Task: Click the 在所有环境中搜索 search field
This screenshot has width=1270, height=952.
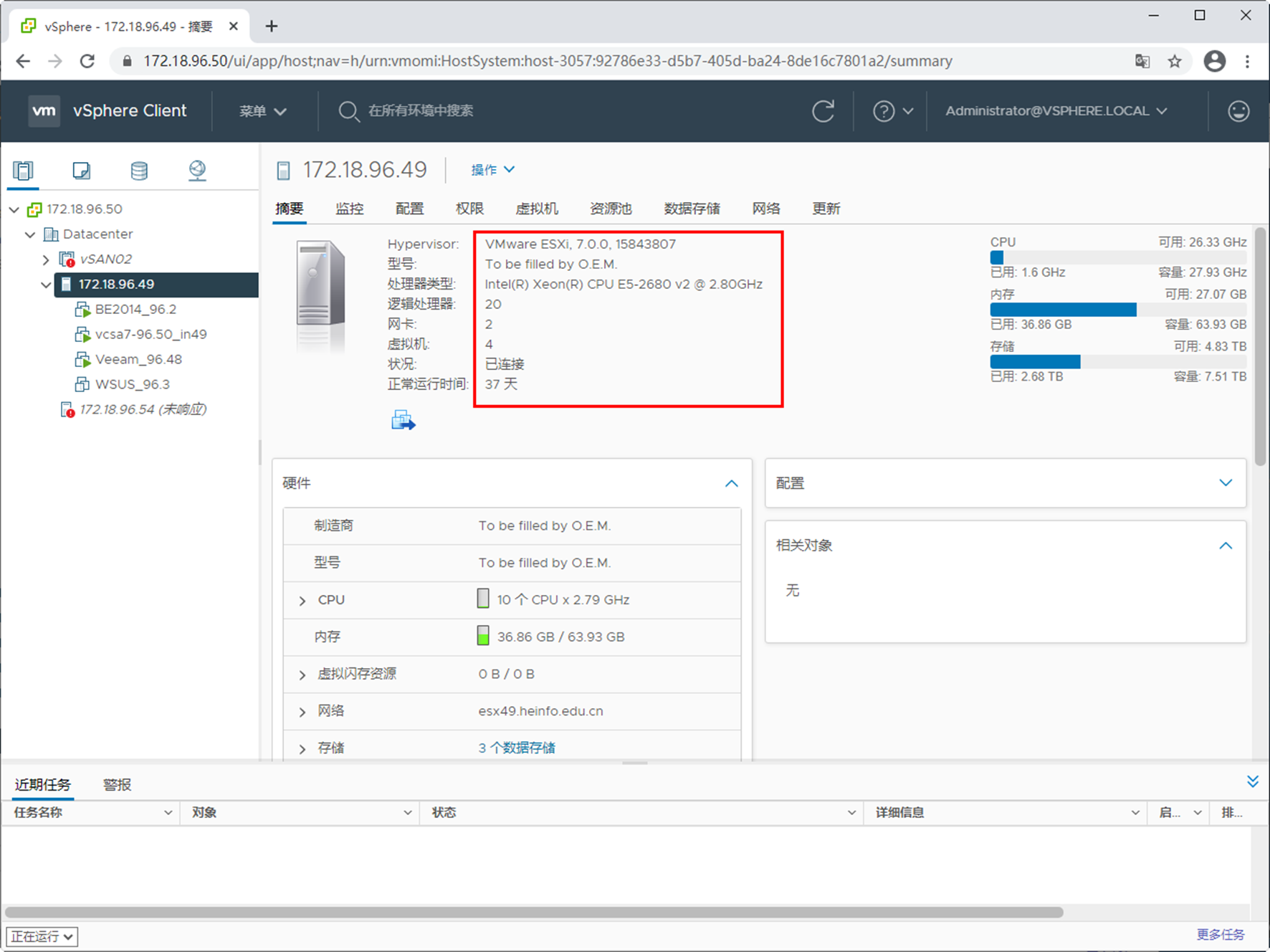Action: pos(421,111)
